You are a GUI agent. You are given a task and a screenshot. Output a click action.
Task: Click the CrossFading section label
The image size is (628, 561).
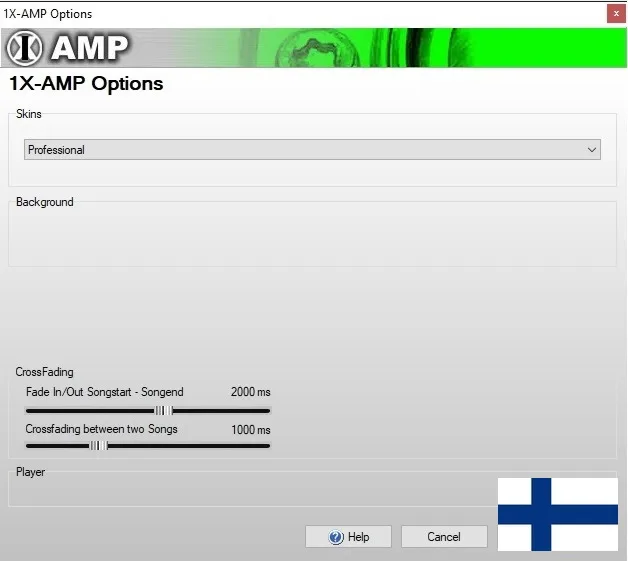44,372
